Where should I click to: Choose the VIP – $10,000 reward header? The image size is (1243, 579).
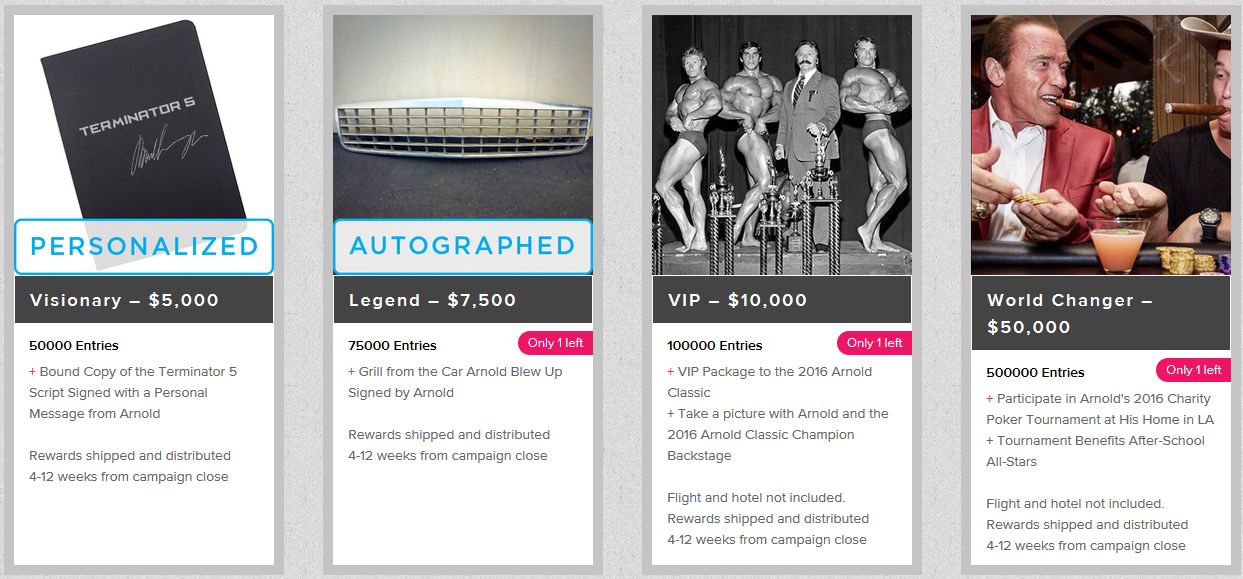tap(782, 300)
